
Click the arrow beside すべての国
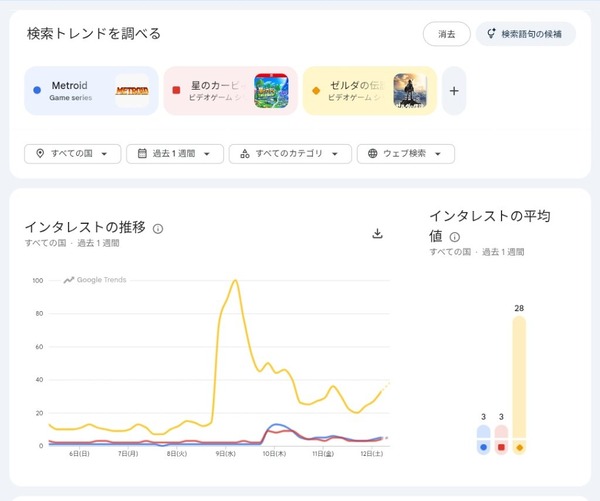(104, 154)
